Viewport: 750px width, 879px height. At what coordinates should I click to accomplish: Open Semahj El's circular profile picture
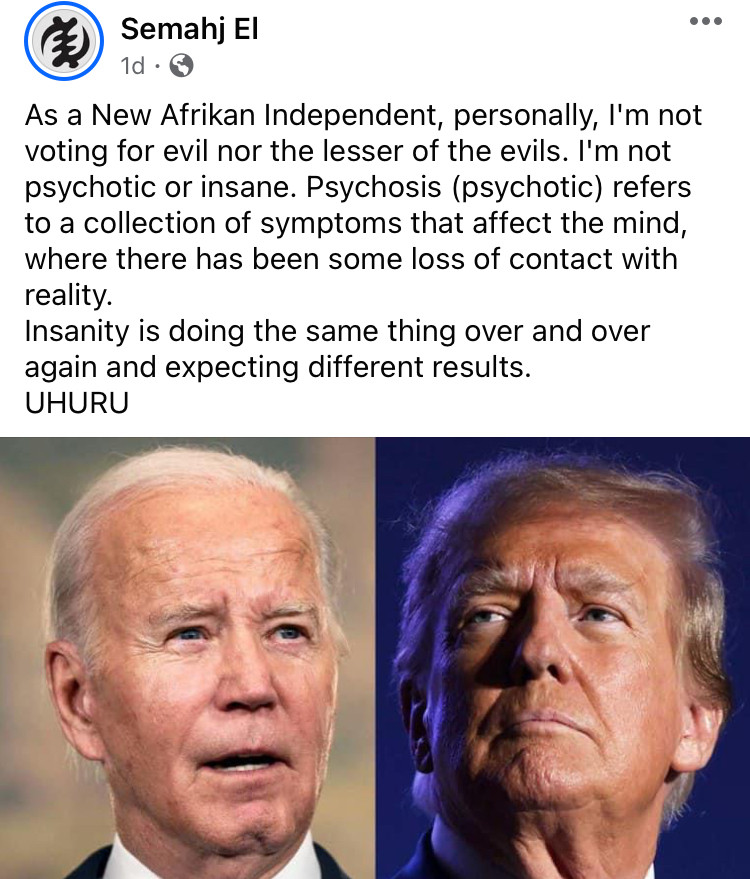(64, 41)
